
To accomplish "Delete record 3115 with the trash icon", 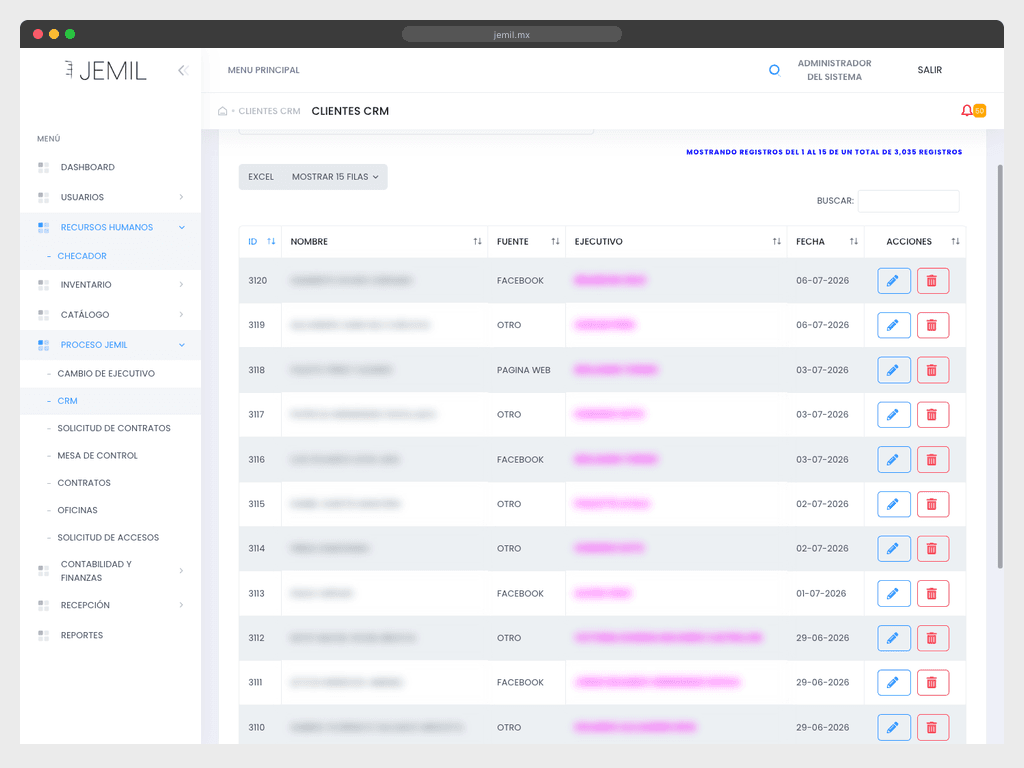I will 933,504.
